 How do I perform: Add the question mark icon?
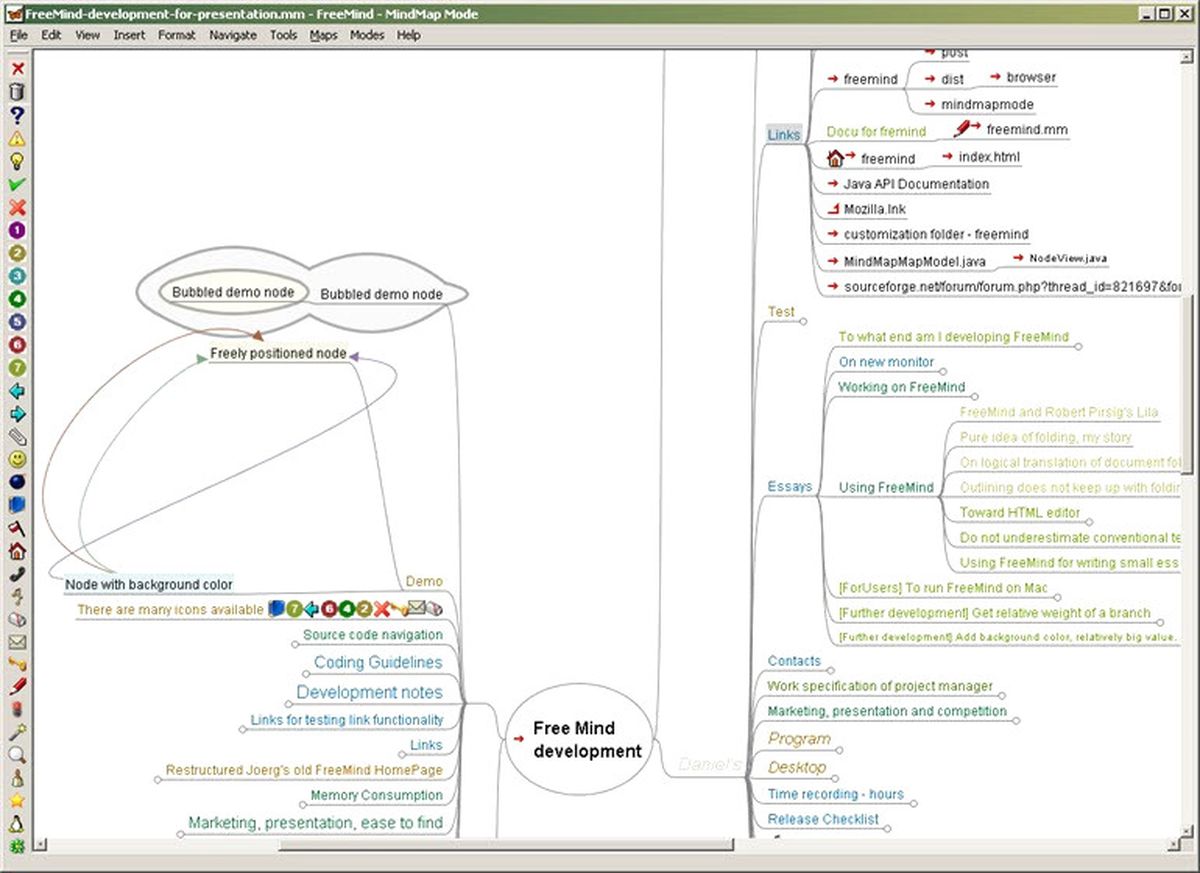tap(17, 115)
